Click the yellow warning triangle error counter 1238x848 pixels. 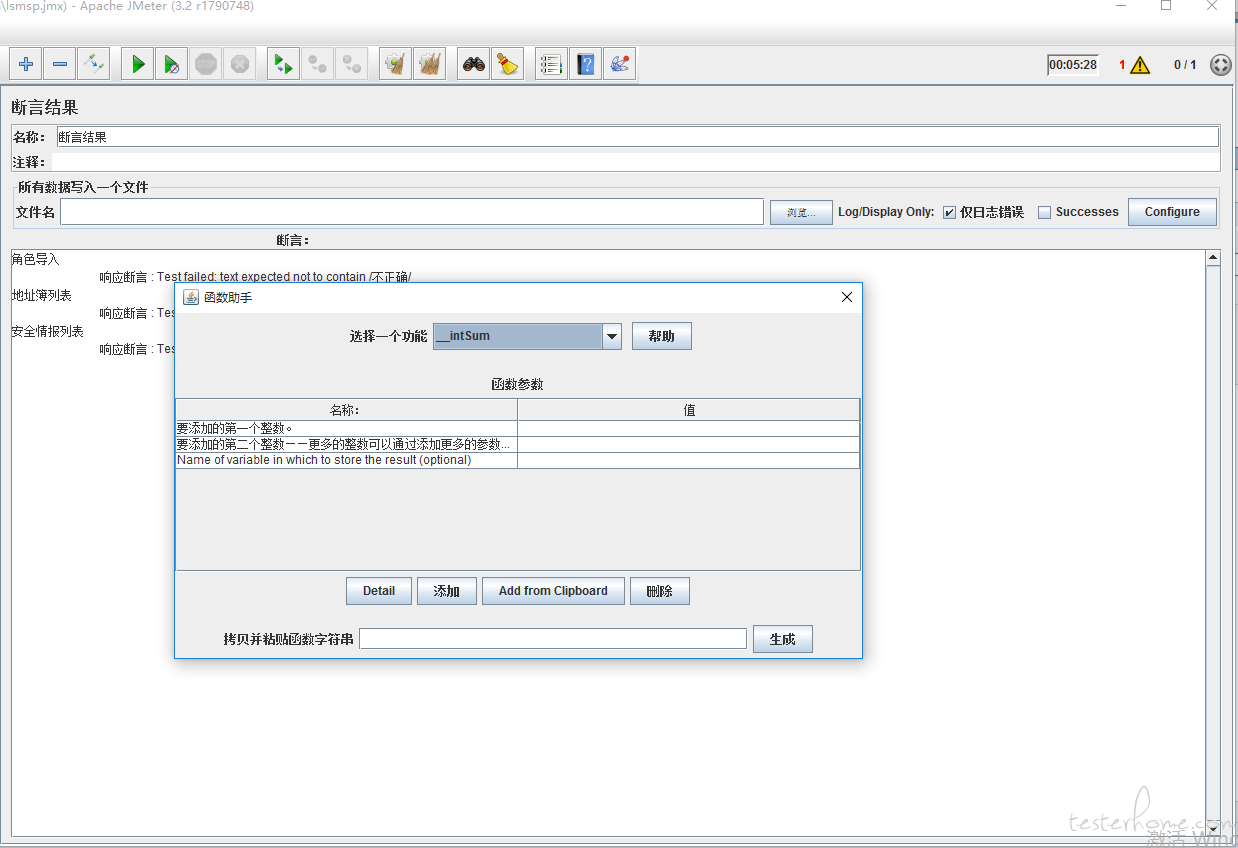pyautogui.click(x=1140, y=65)
